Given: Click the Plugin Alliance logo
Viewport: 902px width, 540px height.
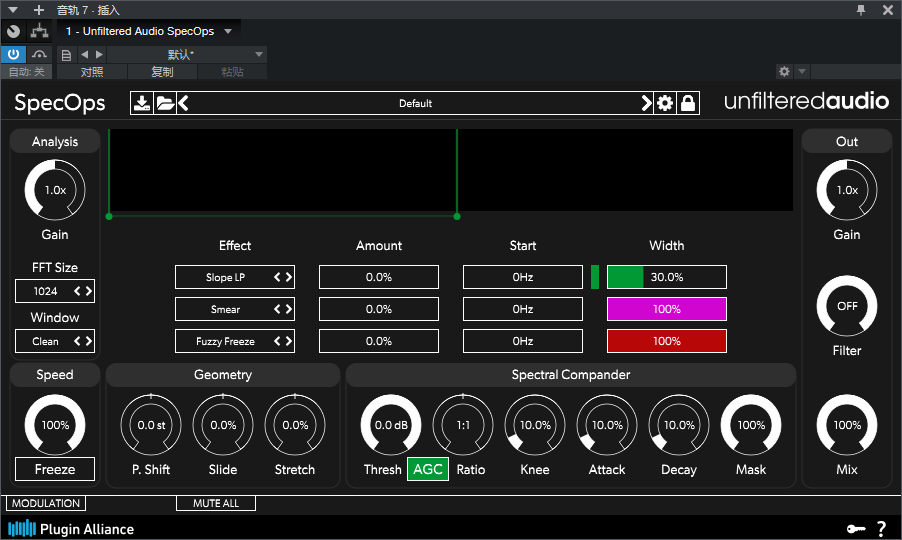Looking at the screenshot, I should pyautogui.click(x=71, y=528).
